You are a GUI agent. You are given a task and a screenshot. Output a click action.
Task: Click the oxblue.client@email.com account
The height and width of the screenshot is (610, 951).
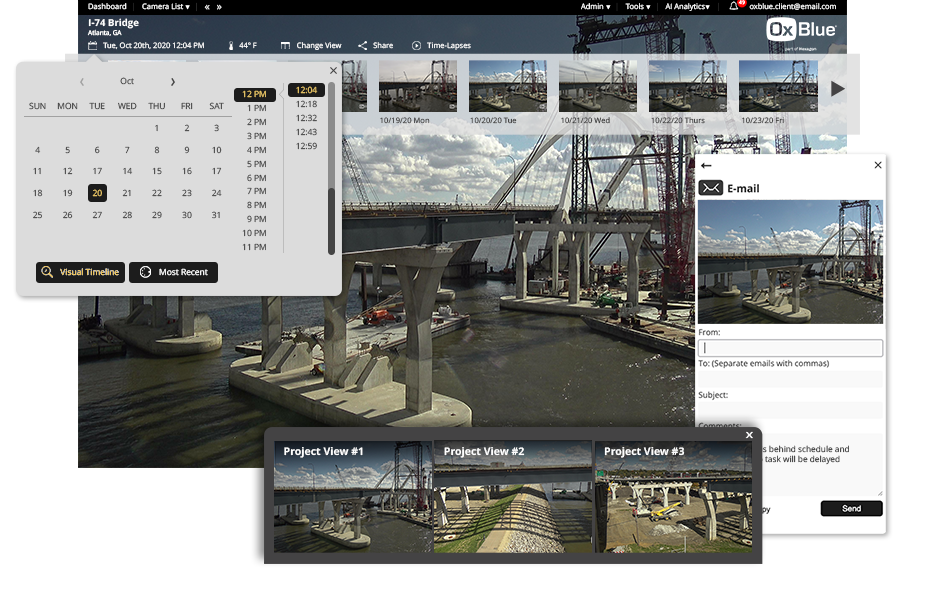[793, 7]
